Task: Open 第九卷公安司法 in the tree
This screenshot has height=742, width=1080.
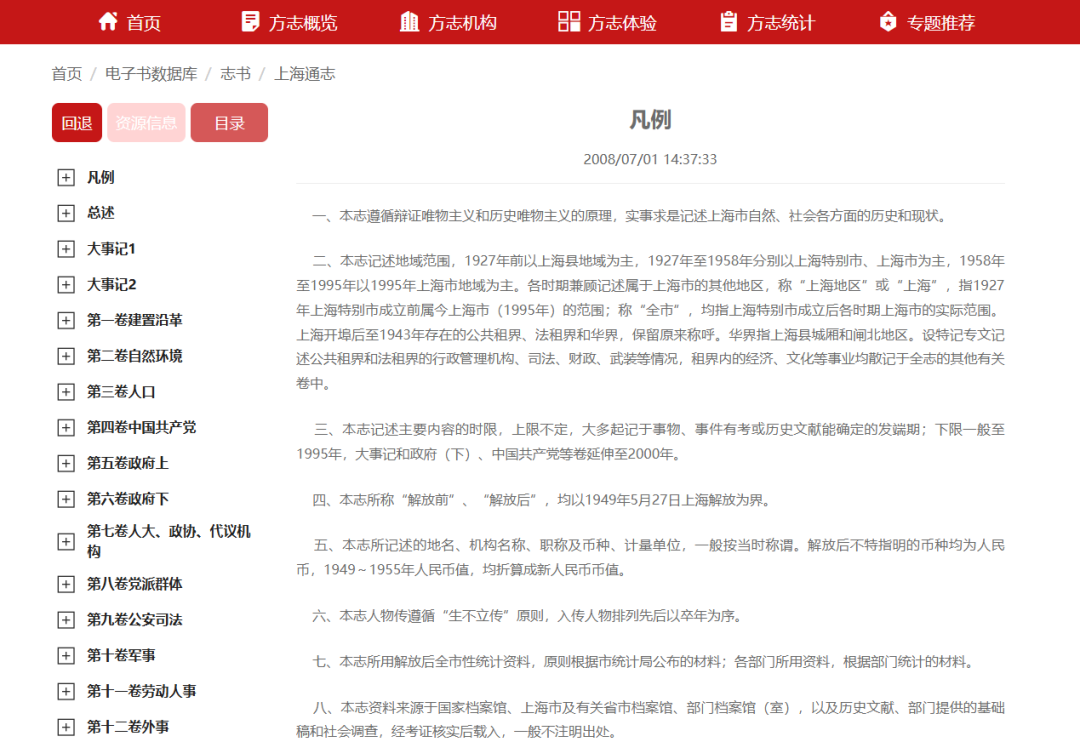Action: 134,621
